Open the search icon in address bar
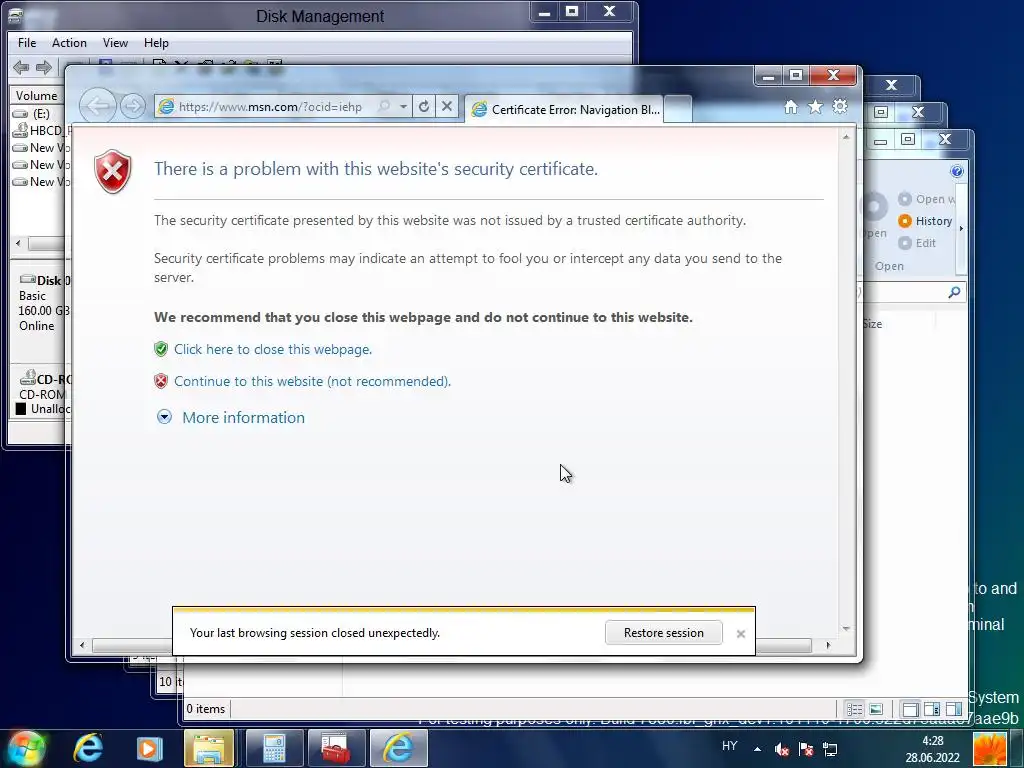The height and width of the screenshot is (768, 1024). (x=385, y=106)
